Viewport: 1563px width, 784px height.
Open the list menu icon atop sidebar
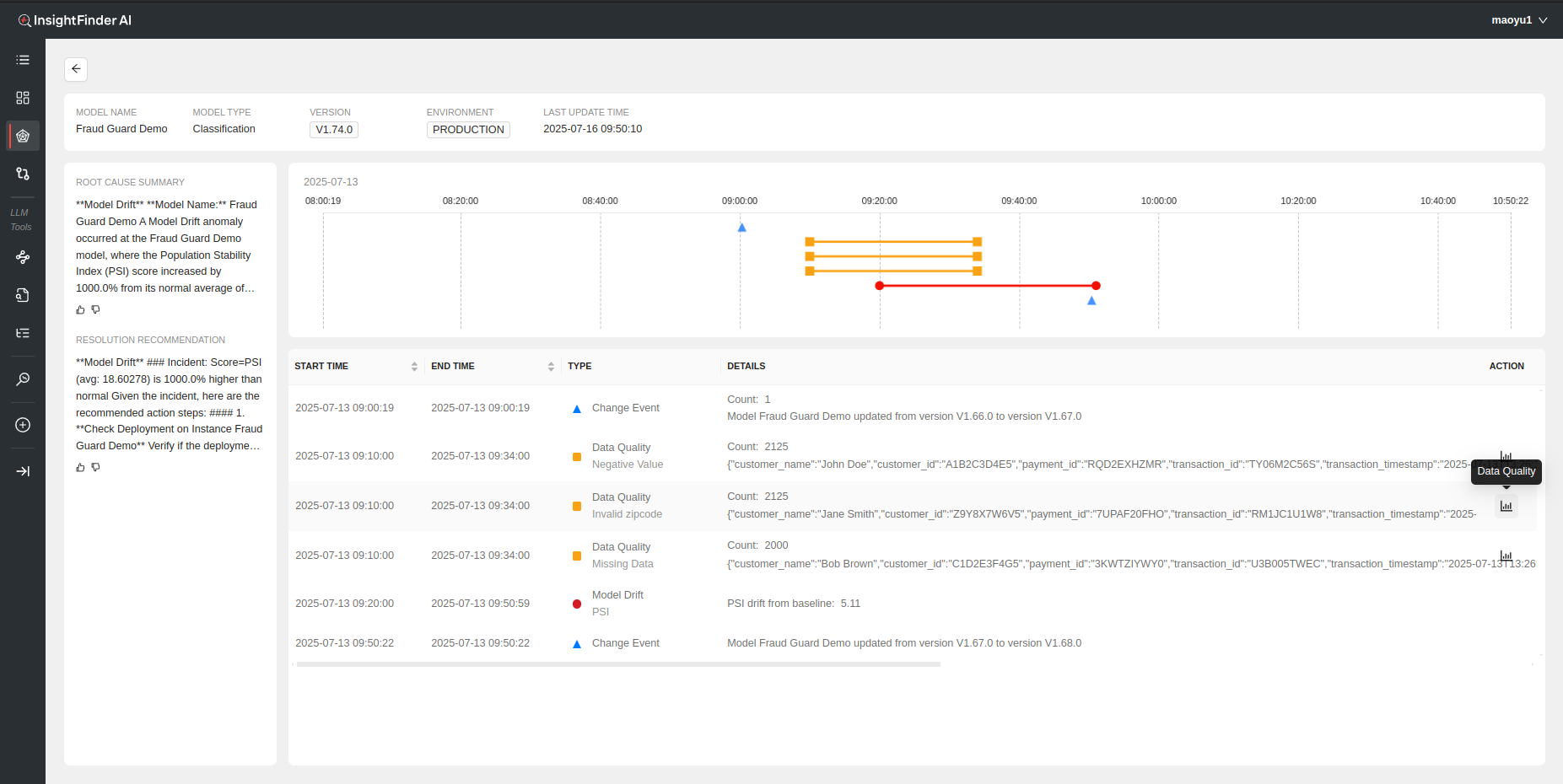23,60
